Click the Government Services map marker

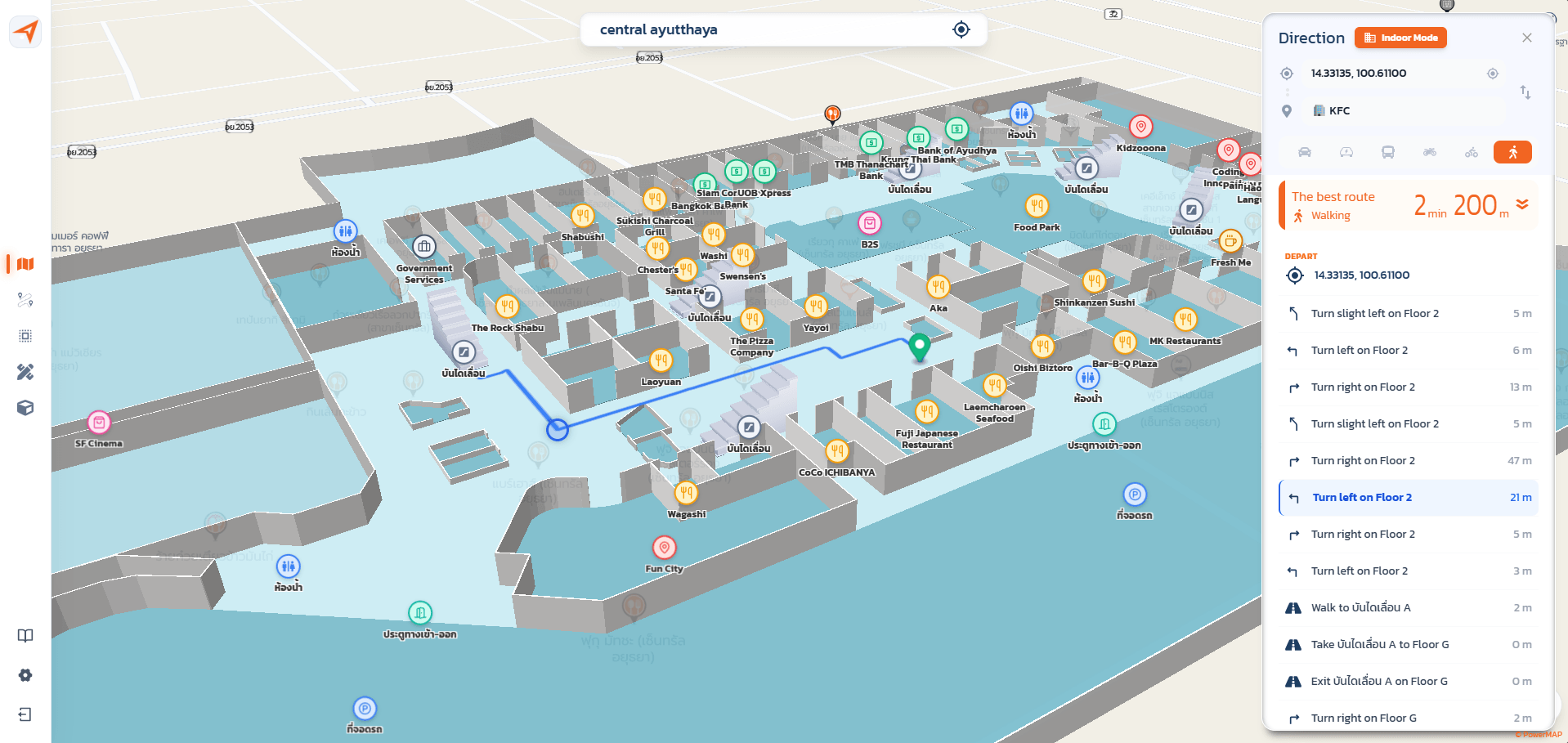[423, 247]
